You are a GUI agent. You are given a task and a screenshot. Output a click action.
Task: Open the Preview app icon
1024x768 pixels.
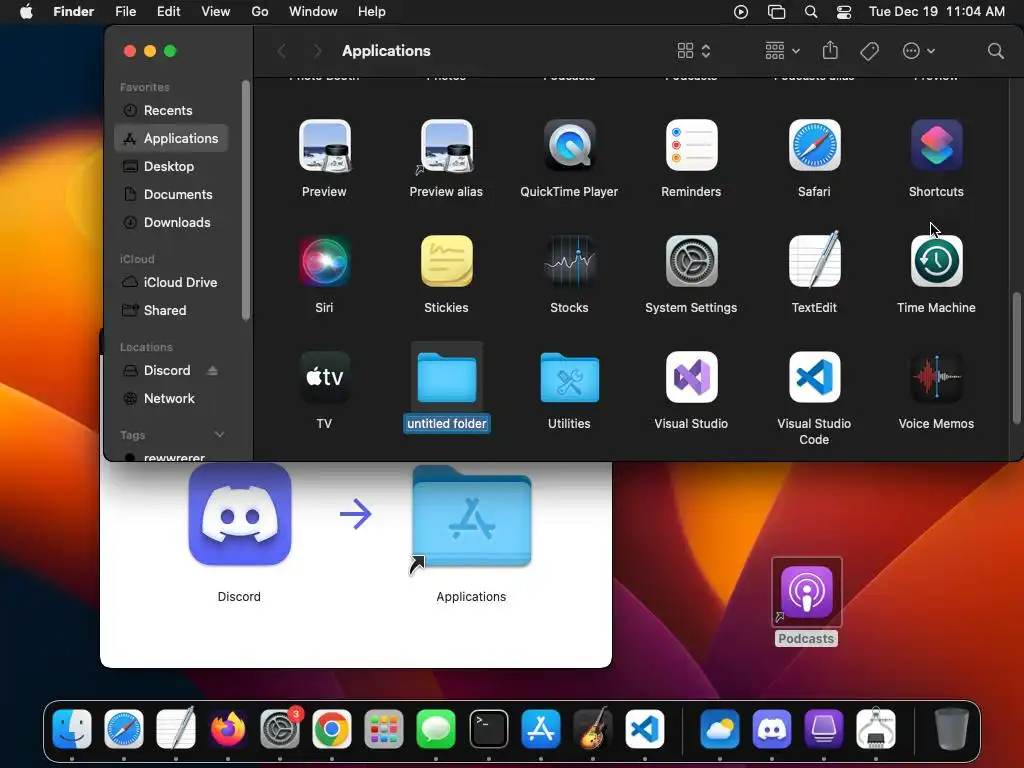click(325, 146)
